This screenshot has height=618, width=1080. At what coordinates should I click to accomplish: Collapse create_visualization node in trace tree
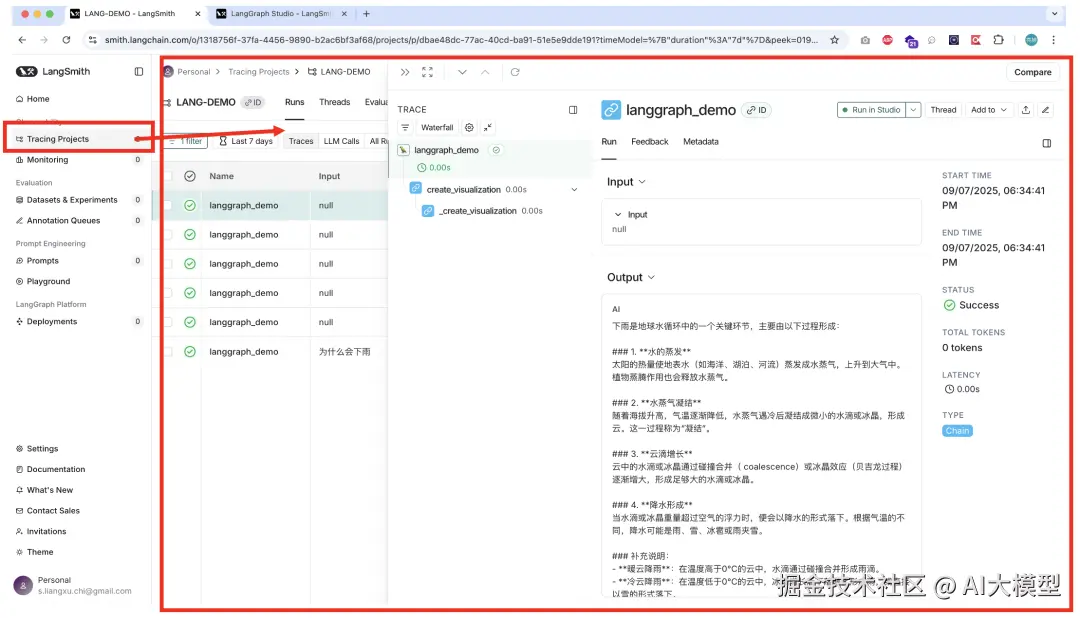tap(574, 189)
